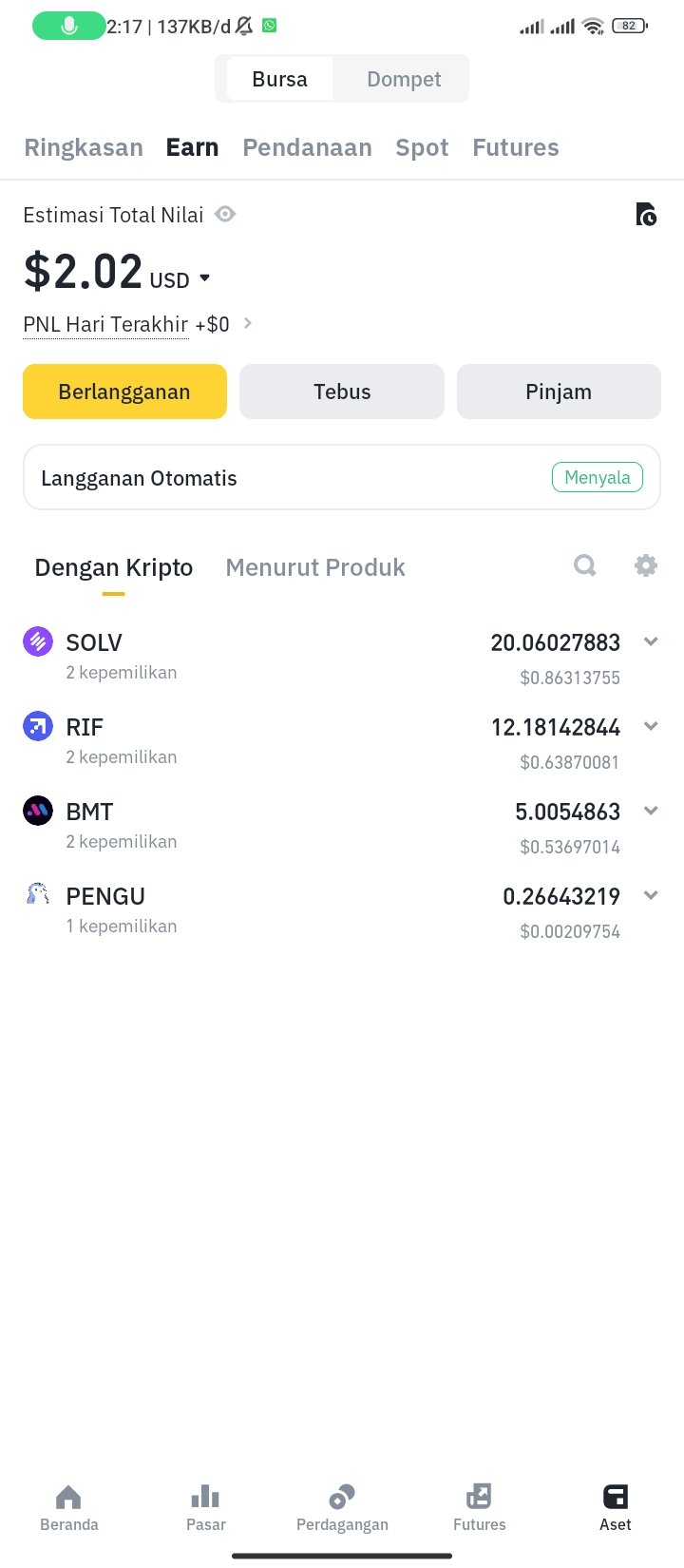Expand the PENGU holdings row
This screenshot has height=1568, width=684.
pos(651,896)
